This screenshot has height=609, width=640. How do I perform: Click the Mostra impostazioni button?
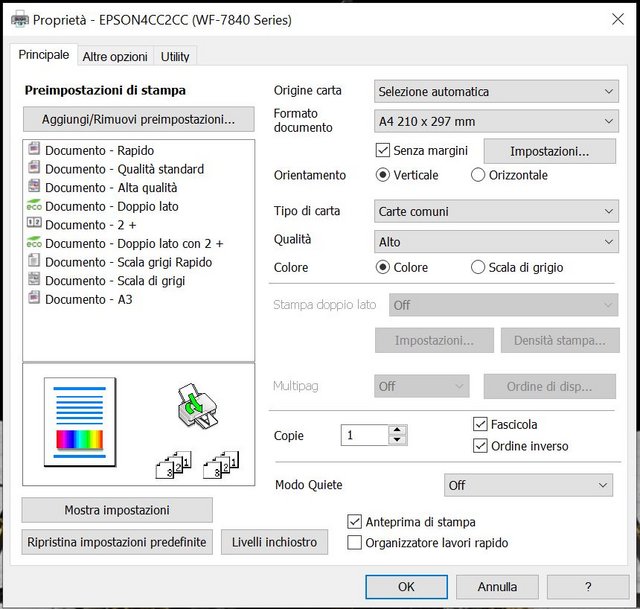point(117,510)
